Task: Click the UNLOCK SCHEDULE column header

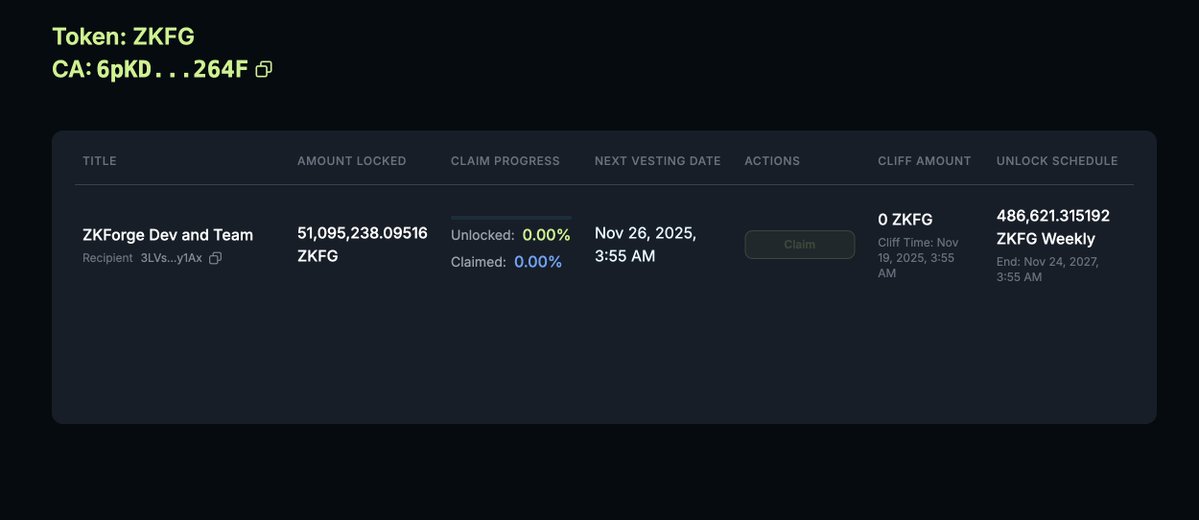Action: (x=1057, y=161)
